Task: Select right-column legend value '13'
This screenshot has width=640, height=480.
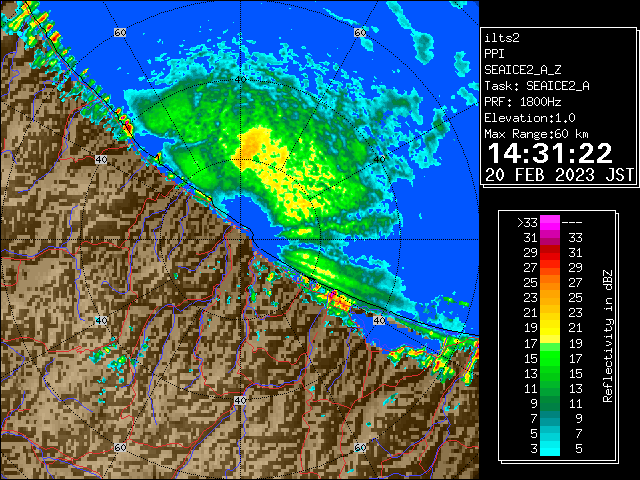Action: click(575, 389)
